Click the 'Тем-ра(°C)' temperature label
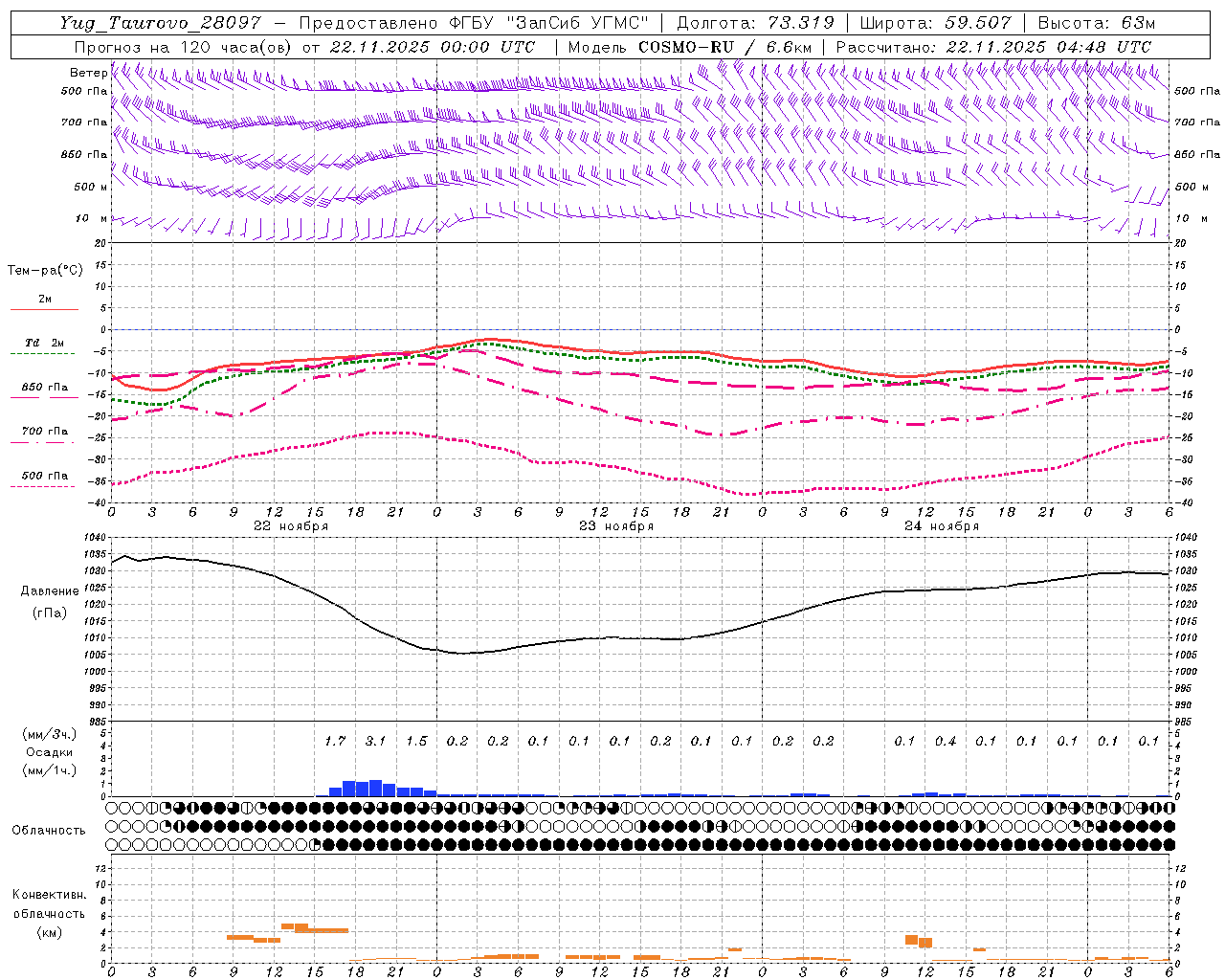 45,271
